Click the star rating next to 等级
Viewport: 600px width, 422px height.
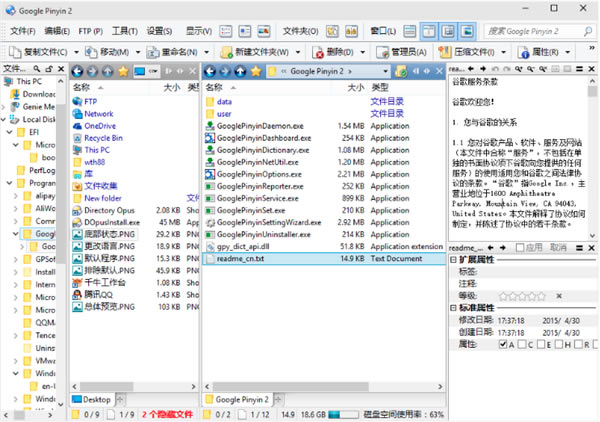[521, 296]
